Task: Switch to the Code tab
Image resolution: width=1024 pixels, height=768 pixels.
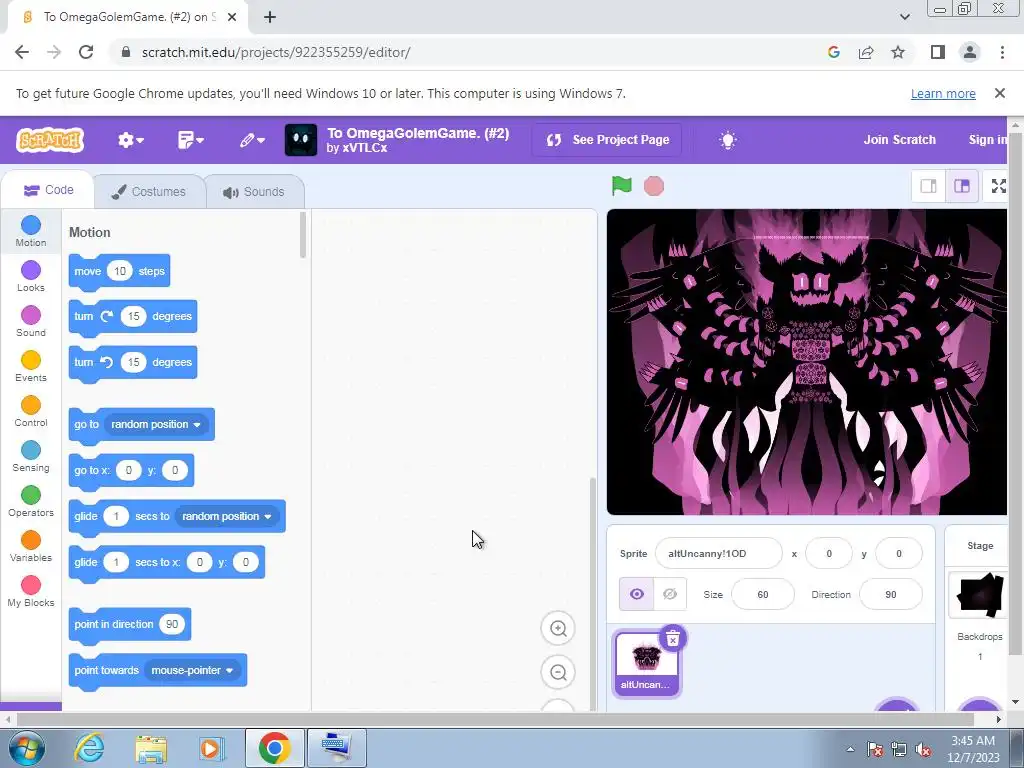Action: coord(48,190)
